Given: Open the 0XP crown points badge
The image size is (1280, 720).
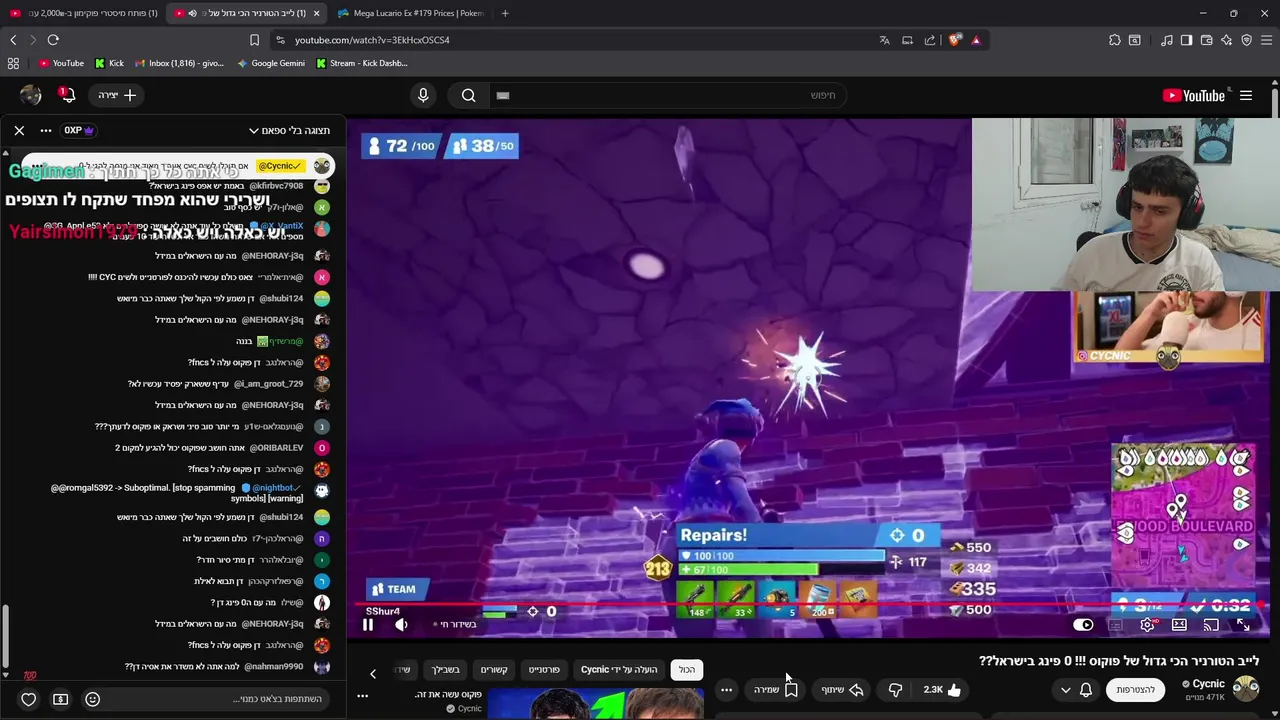Looking at the screenshot, I should coord(78,130).
